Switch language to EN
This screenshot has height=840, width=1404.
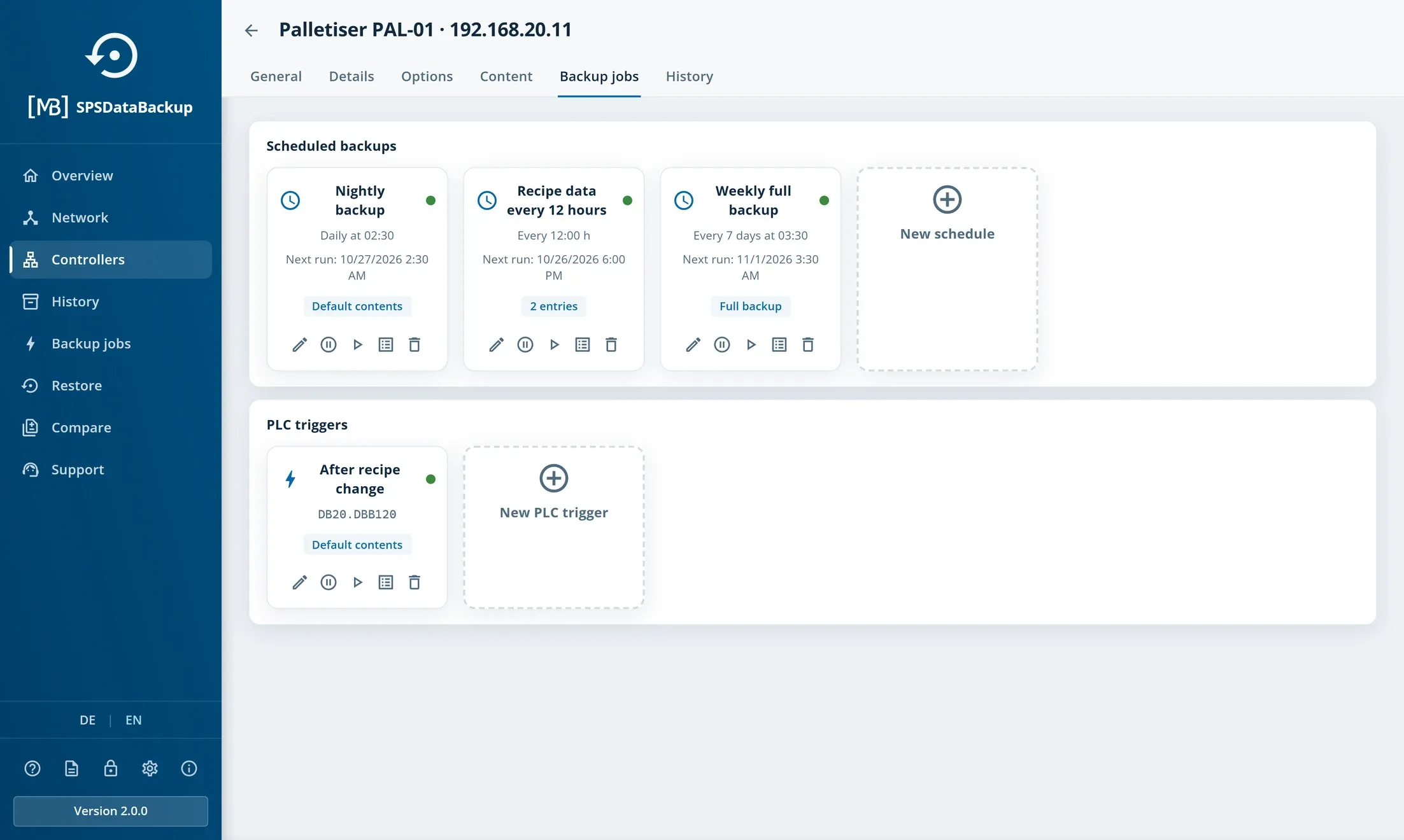[134, 720]
